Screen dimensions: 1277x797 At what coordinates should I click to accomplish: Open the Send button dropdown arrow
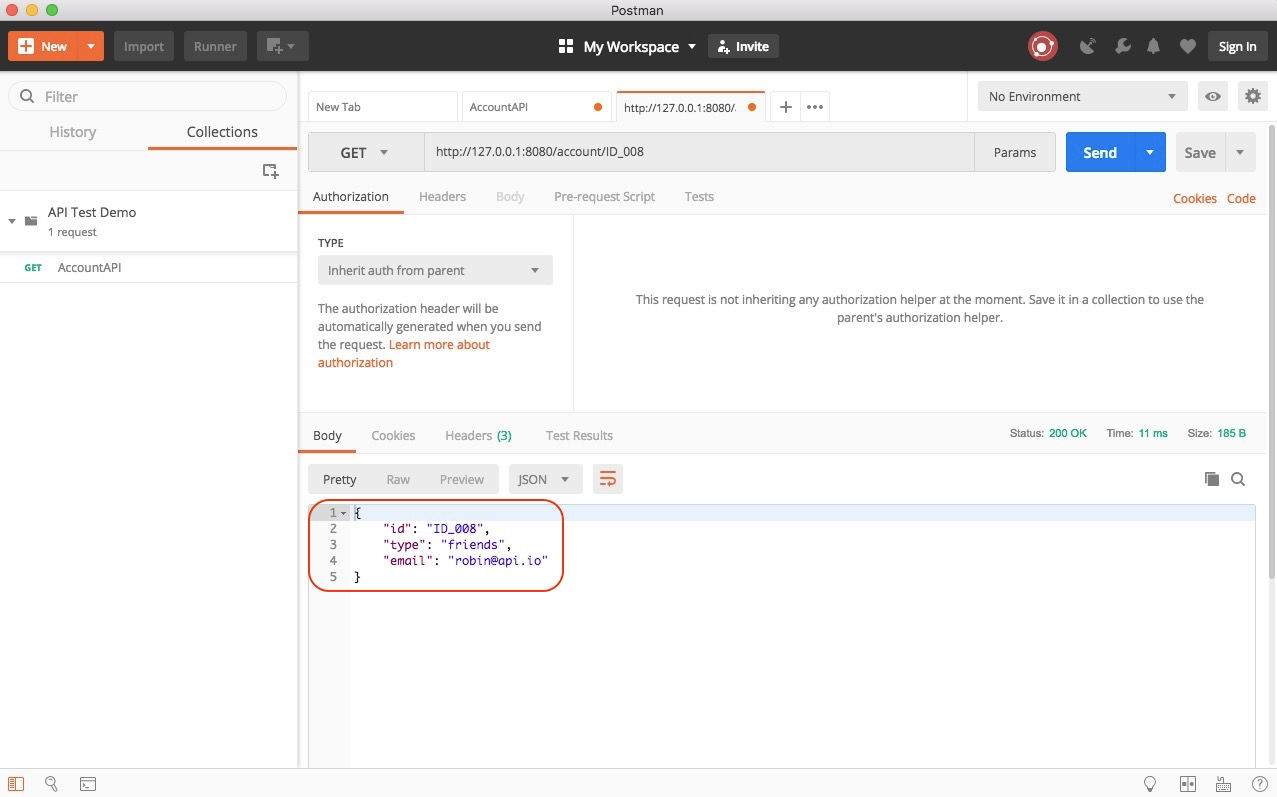tap(1150, 152)
